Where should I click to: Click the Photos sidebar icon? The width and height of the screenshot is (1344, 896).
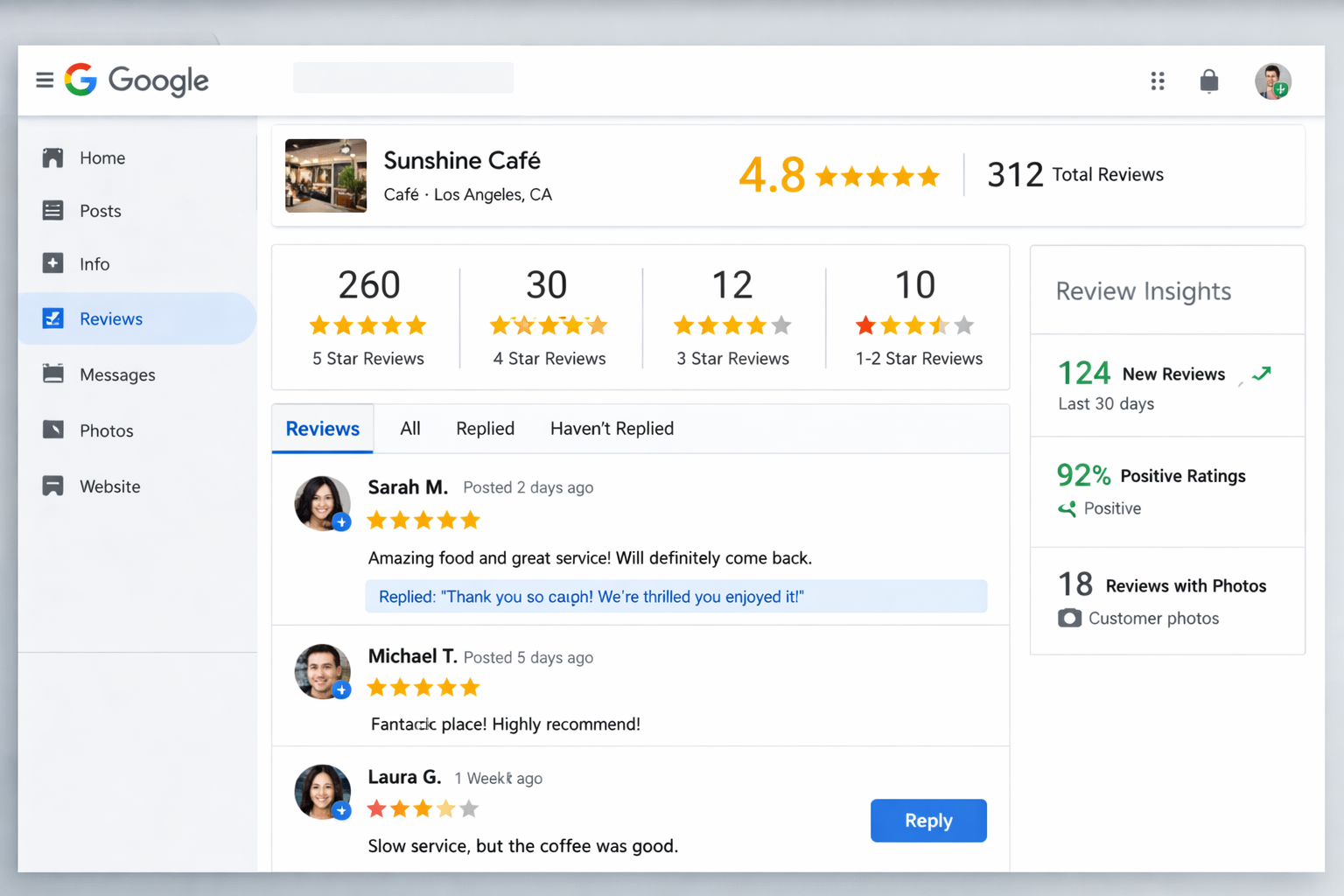(x=53, y=430)
